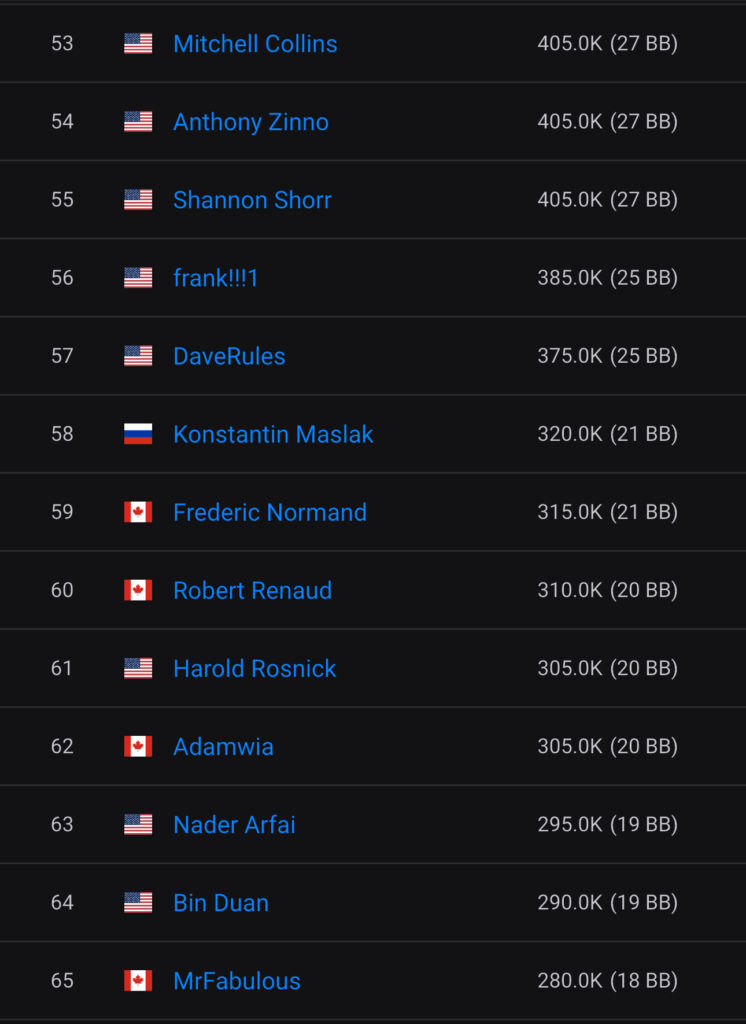Click the Russian flag beside Konstantin Maslak
This screenshot has height=1024, width=746.
(x=138, y=434)
